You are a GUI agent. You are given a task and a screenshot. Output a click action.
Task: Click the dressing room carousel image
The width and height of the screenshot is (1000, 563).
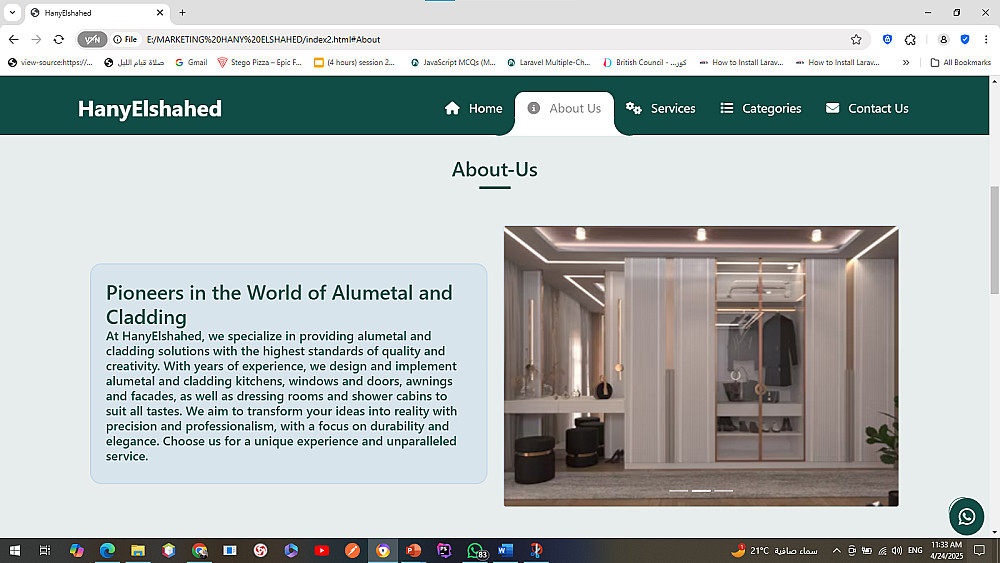click(701, 366)
